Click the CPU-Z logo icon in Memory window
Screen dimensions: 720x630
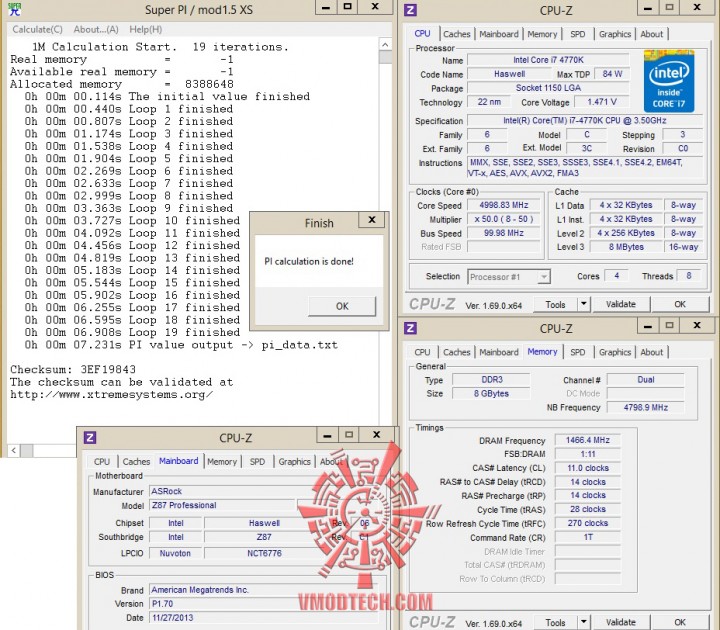pyautogui.click(x=410, y=328)
